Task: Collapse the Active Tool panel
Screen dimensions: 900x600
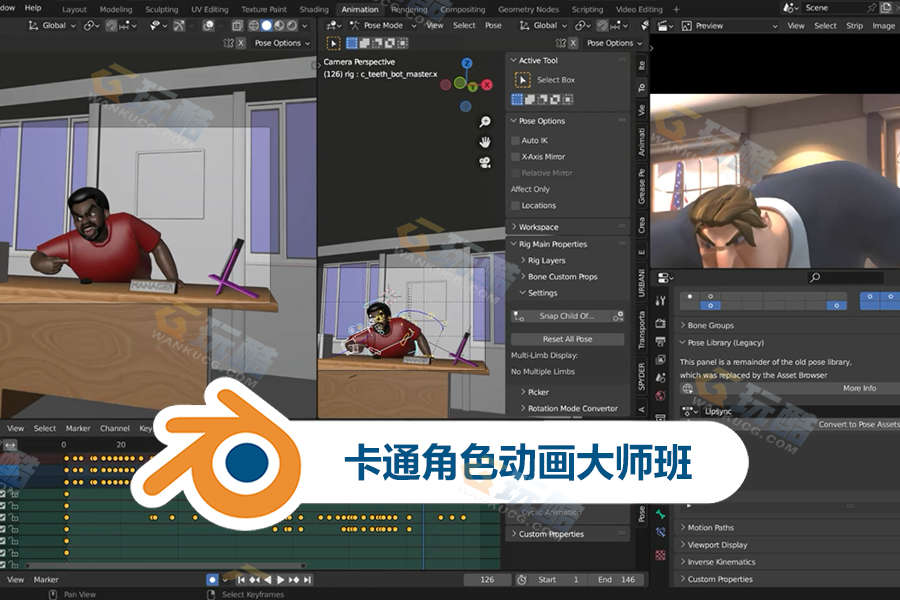Action: 514,60
